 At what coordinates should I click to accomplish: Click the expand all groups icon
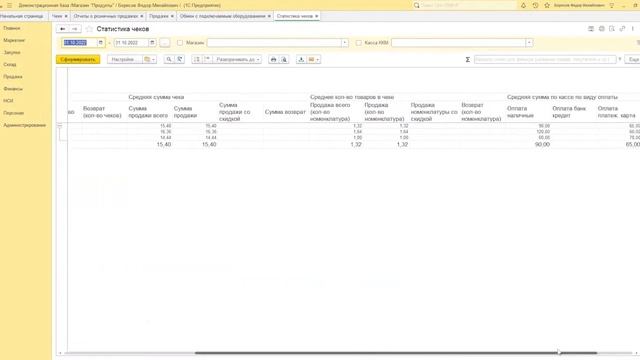coord(197,60)
